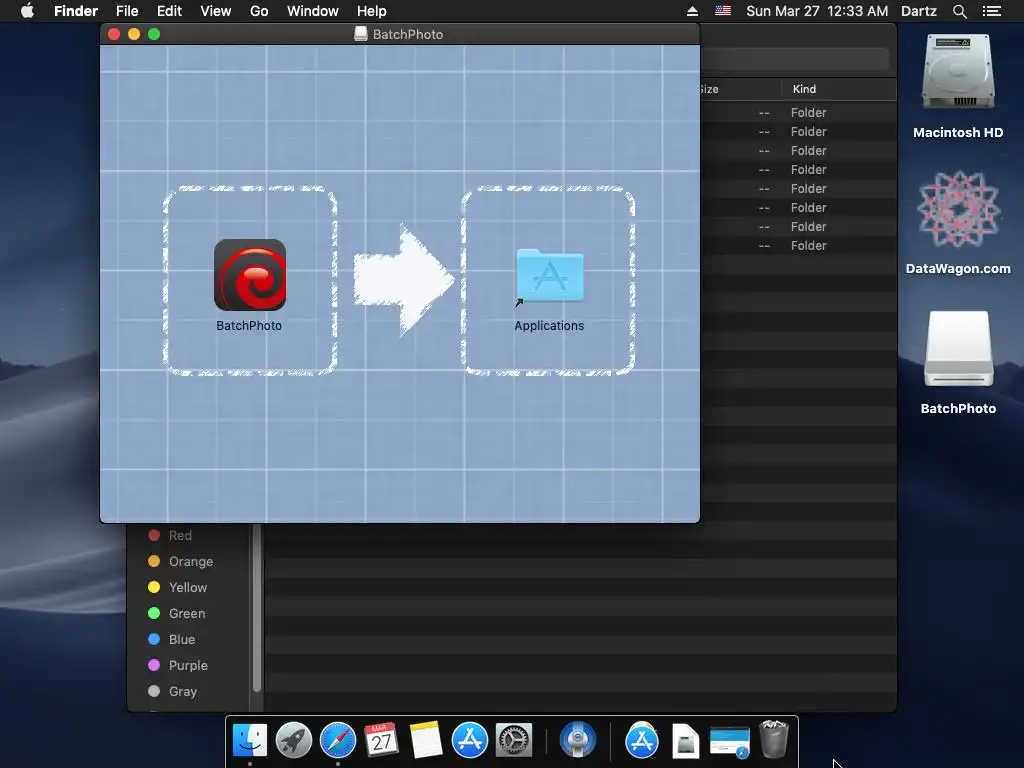
Task: Click the Finder sidebar scrollbar
Action: tap(257, 607)
